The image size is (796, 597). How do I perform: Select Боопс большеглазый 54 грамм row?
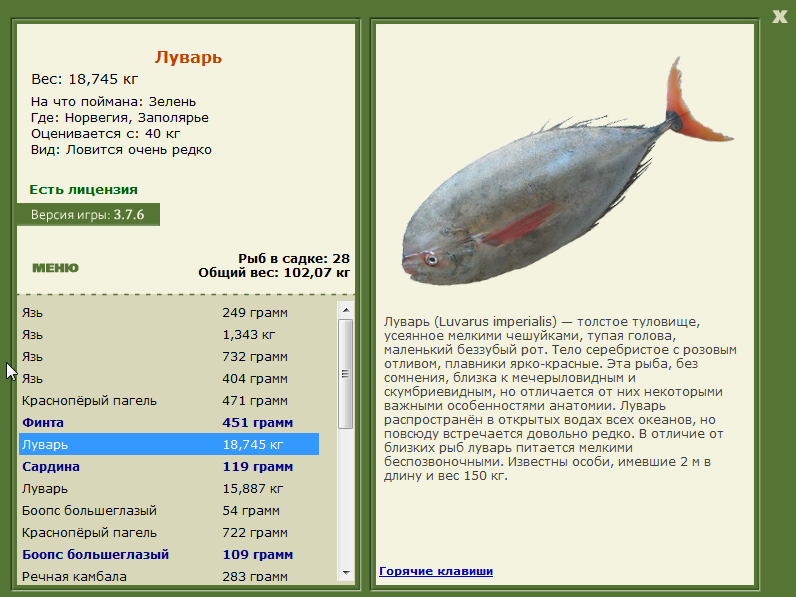tap(169, 511)
